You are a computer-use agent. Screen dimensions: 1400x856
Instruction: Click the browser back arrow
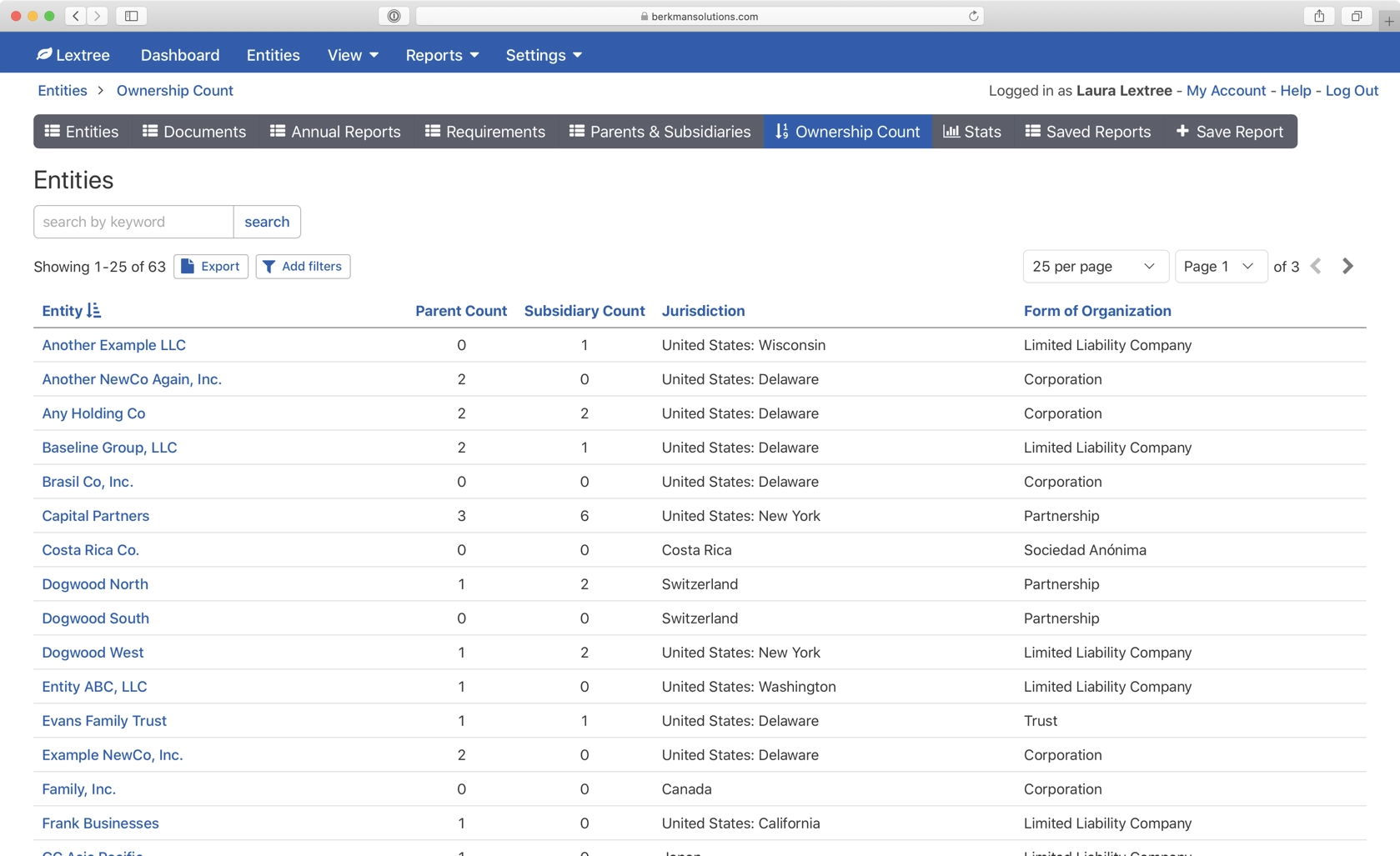pyautogui.click(x=76, y=16)
